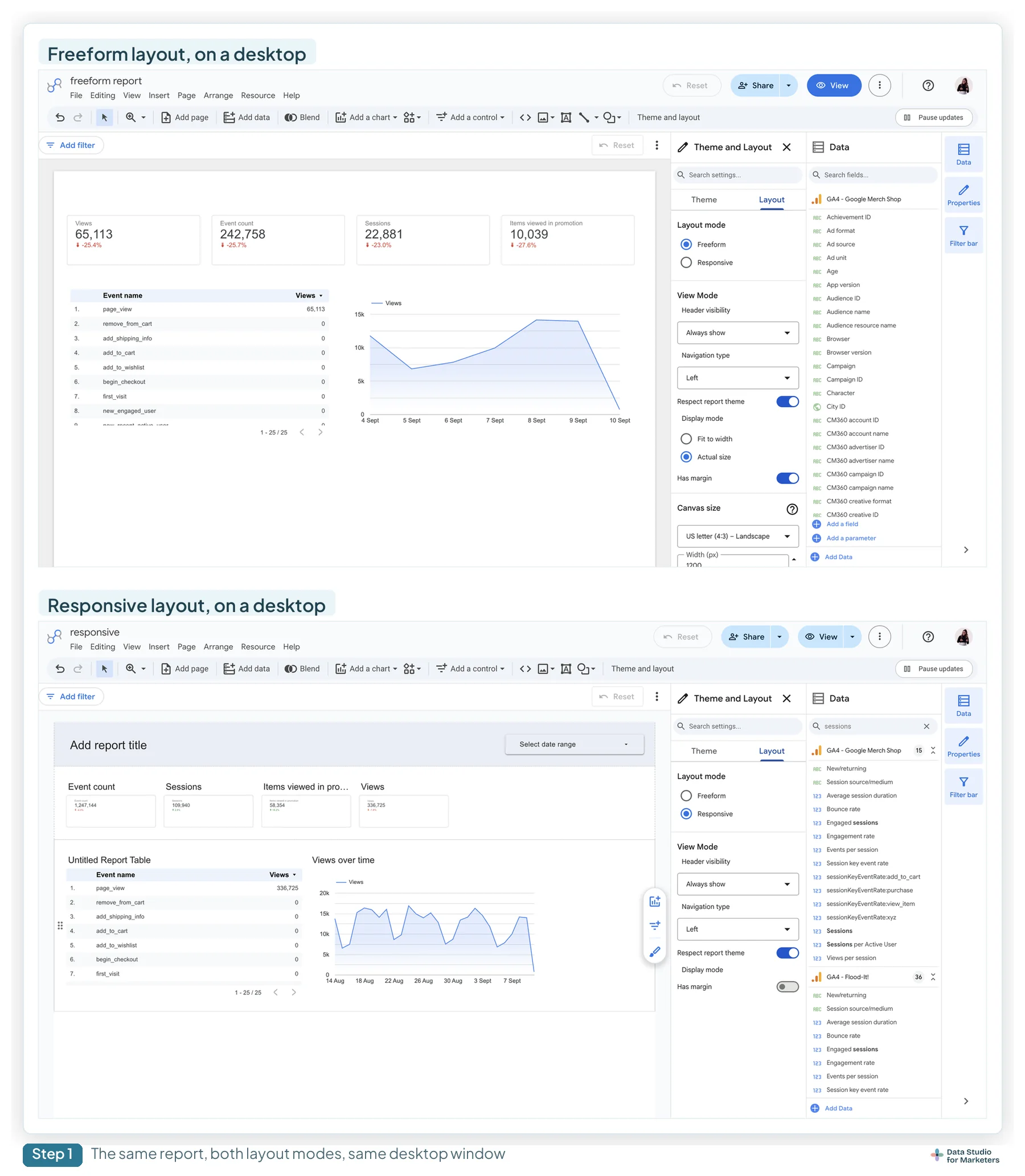Select the line drawing tool icon
The image size is (1025, 1176).
click(584, 117)
